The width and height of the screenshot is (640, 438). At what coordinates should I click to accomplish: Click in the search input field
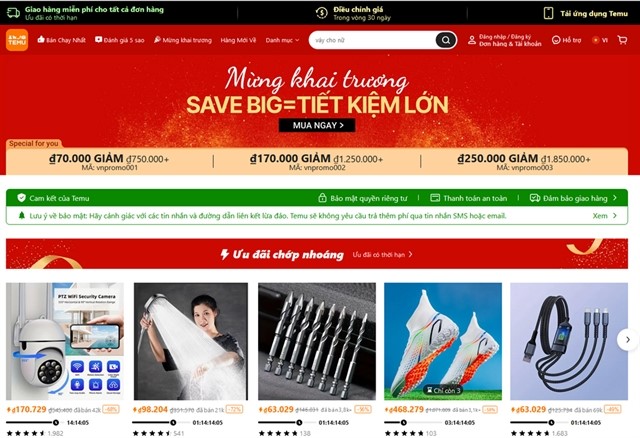click(x=373, y=40)
